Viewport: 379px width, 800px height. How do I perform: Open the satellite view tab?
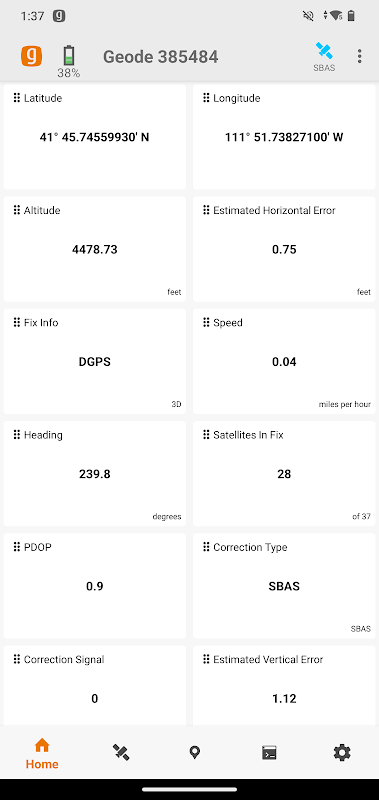point(121,753)
